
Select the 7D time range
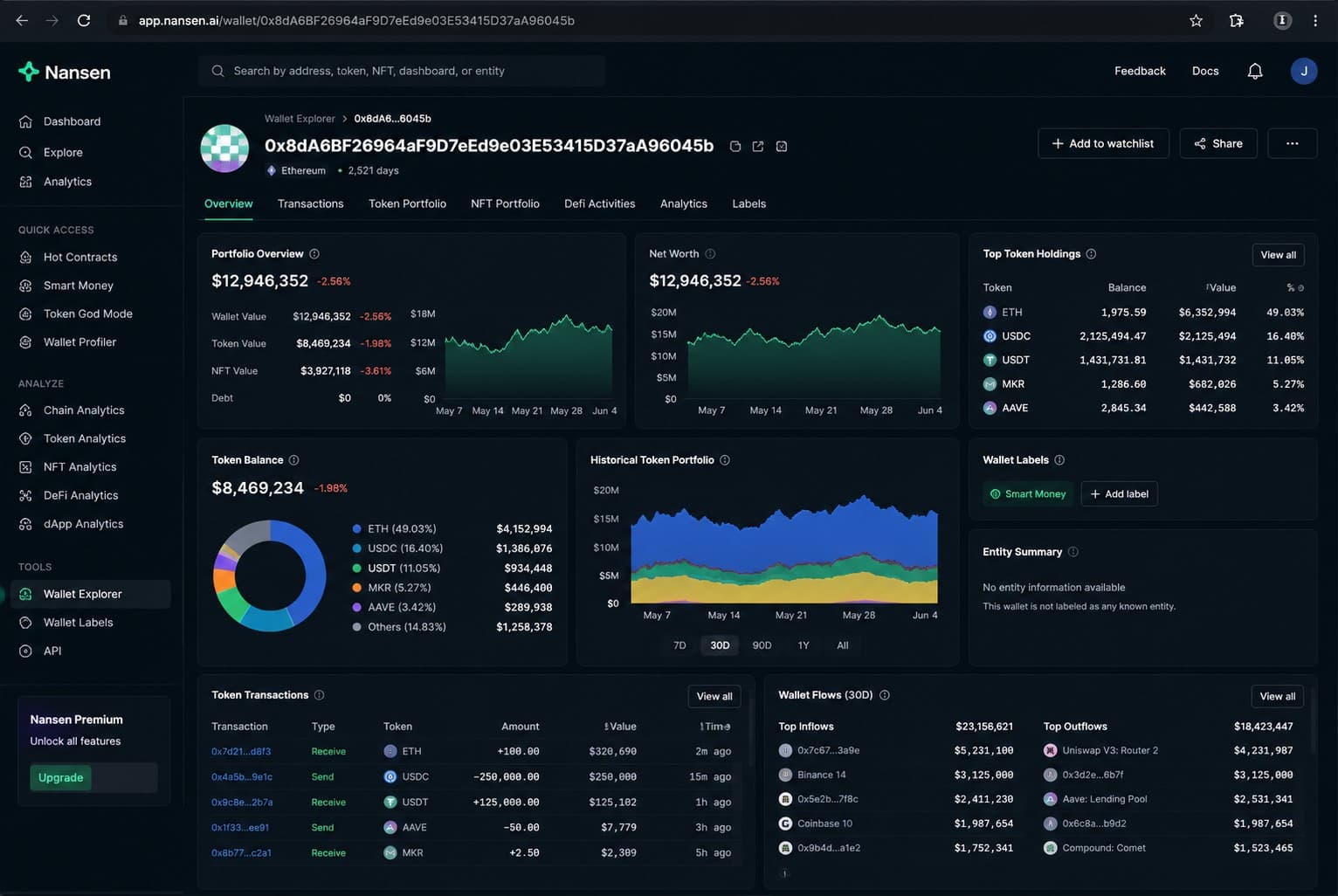[x=679, y=645]
